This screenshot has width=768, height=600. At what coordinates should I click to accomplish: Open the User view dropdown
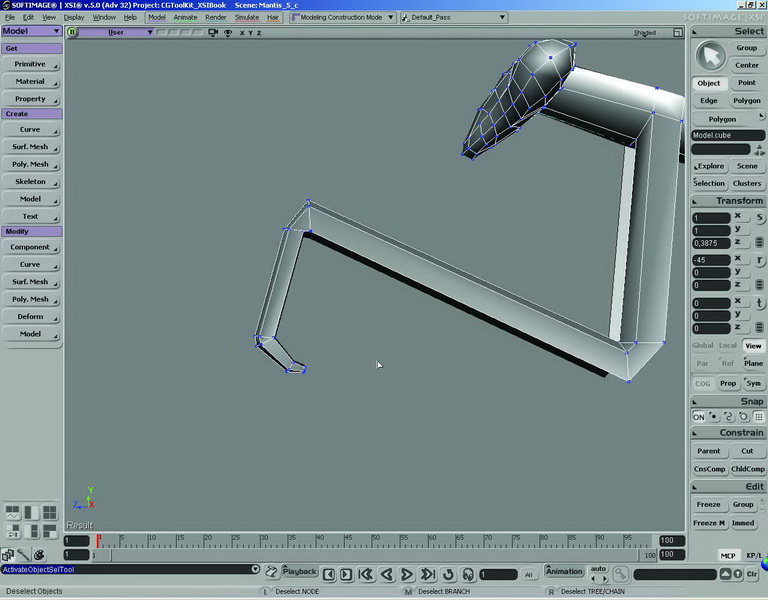pos(116,32)
